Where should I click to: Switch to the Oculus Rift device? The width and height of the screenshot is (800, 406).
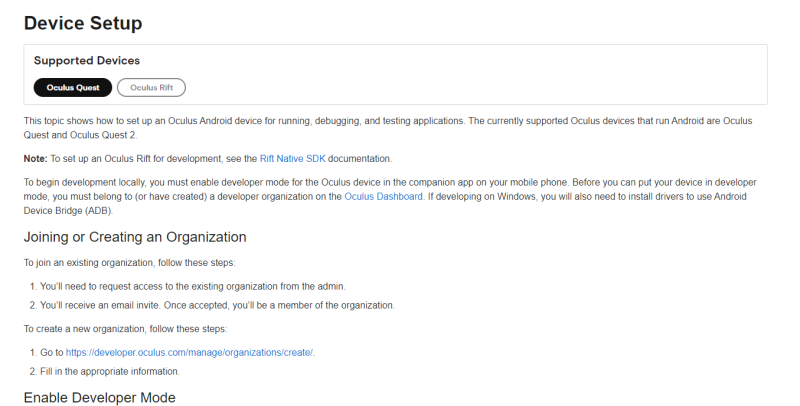click(151, 87)
